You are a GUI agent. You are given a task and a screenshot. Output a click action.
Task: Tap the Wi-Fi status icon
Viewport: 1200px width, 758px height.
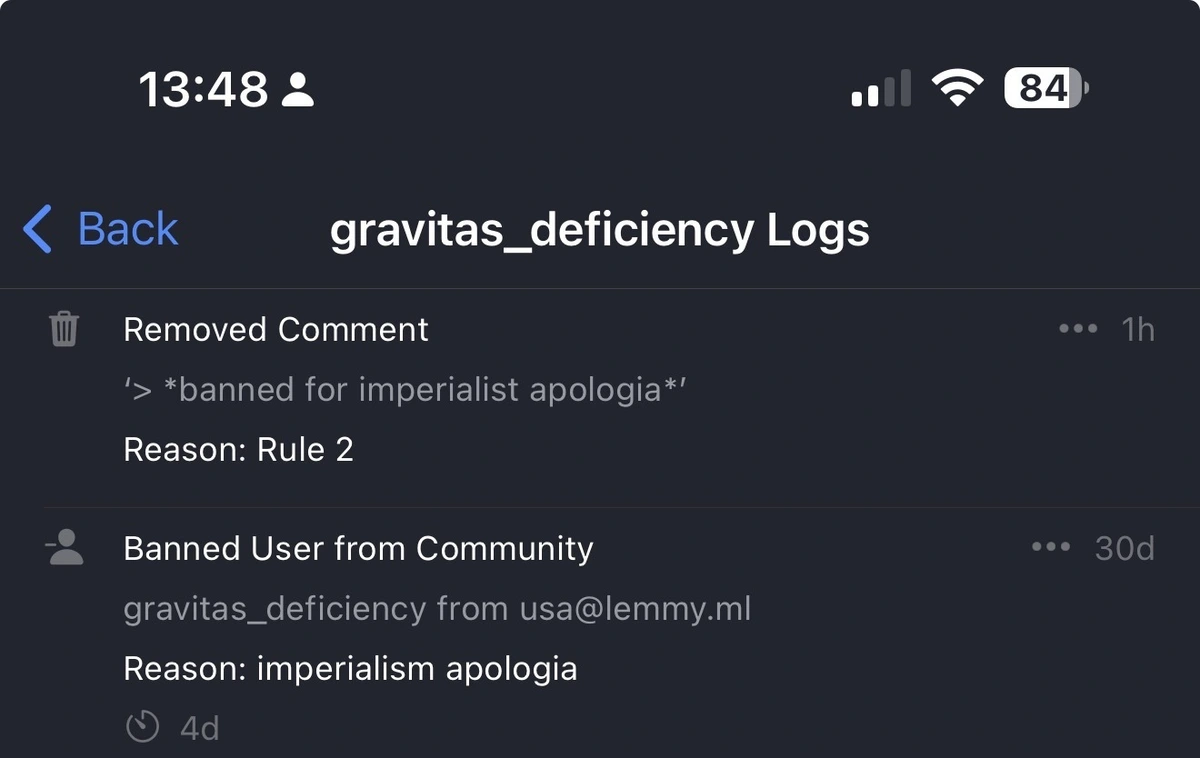pyautogui.click(x=957, y=88)
